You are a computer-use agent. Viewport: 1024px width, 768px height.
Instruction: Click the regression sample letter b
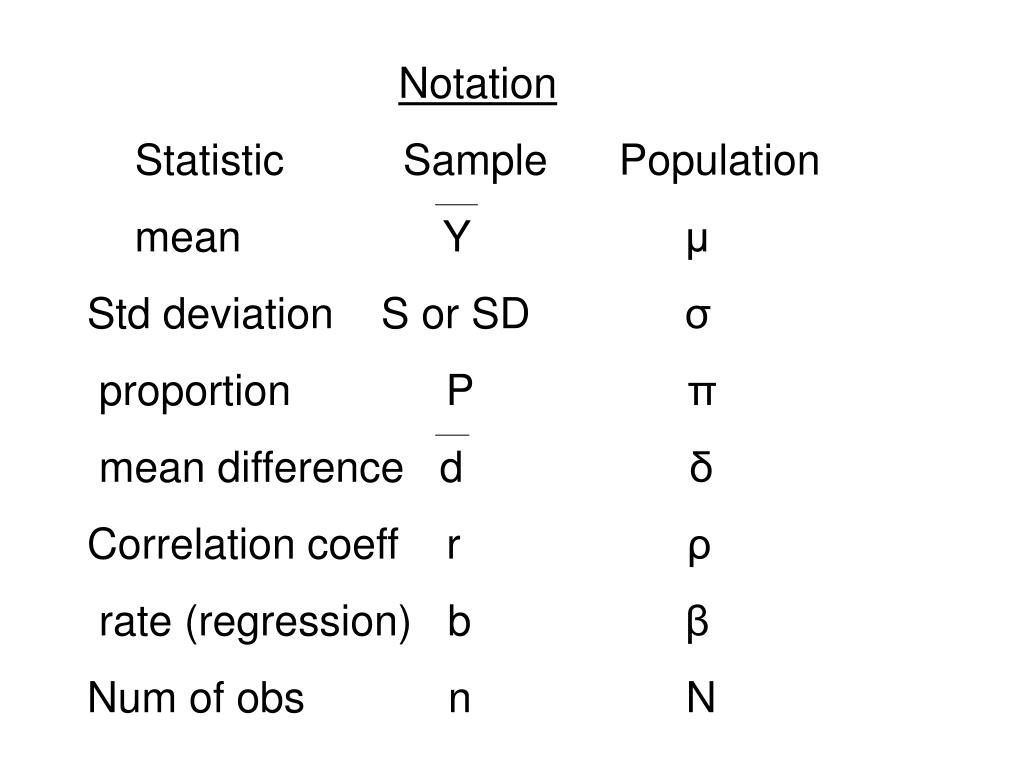point(459,621)
